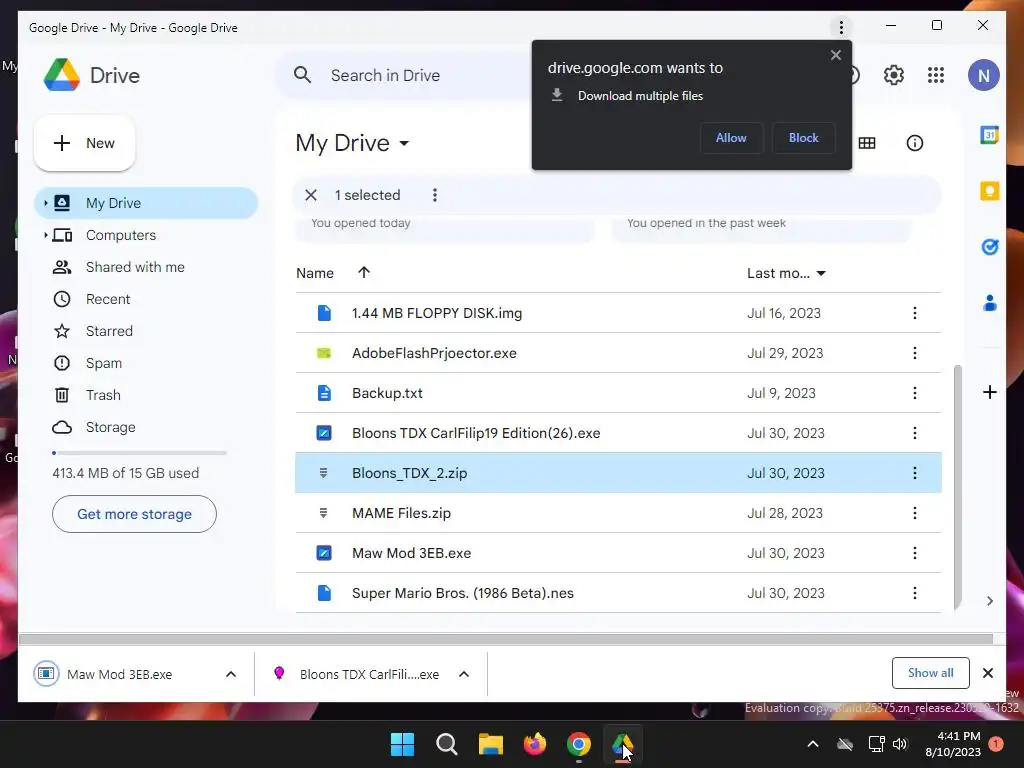Show all downloads
Viewport: 1024px width, 768px height.
pyautogui.click(x=931, y=673)
